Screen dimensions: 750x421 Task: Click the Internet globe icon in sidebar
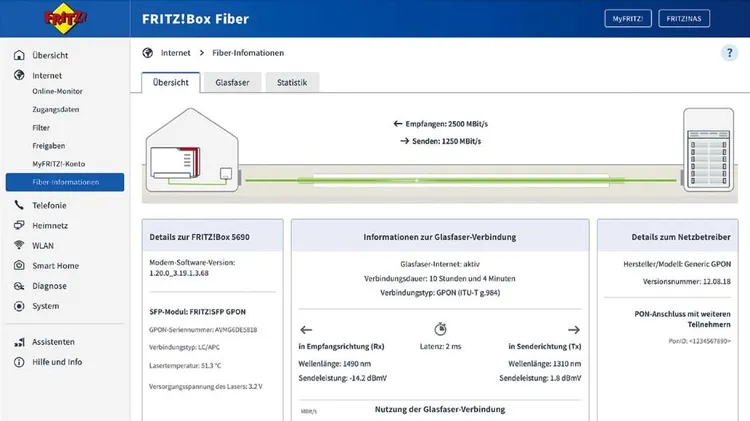click(19, 75)
